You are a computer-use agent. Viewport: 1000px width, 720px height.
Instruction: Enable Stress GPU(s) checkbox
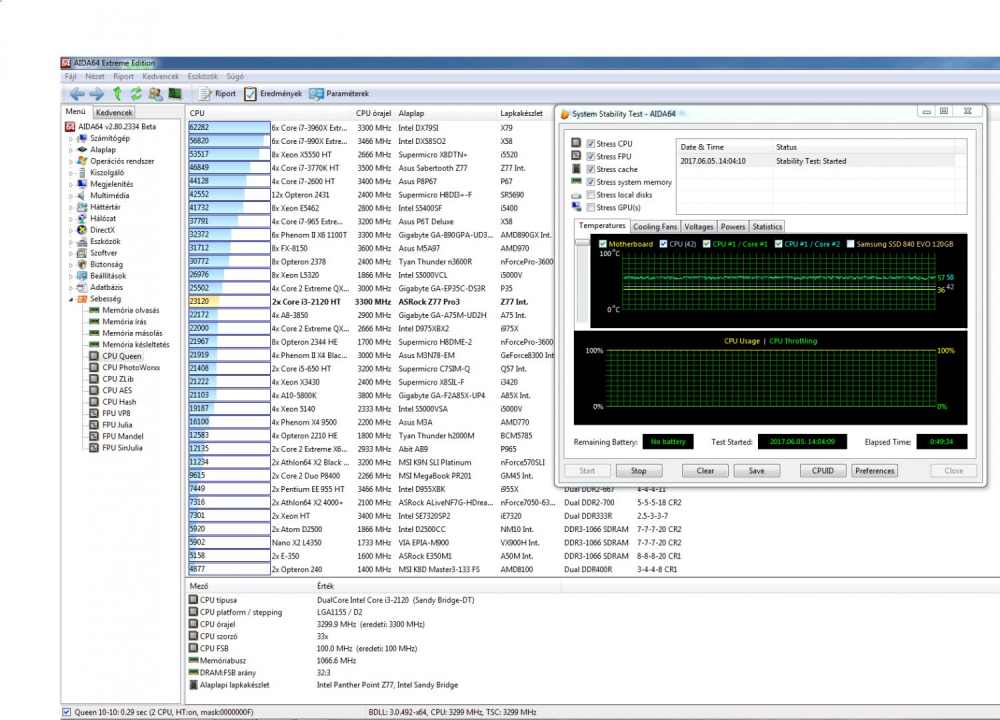pos(591,208)
